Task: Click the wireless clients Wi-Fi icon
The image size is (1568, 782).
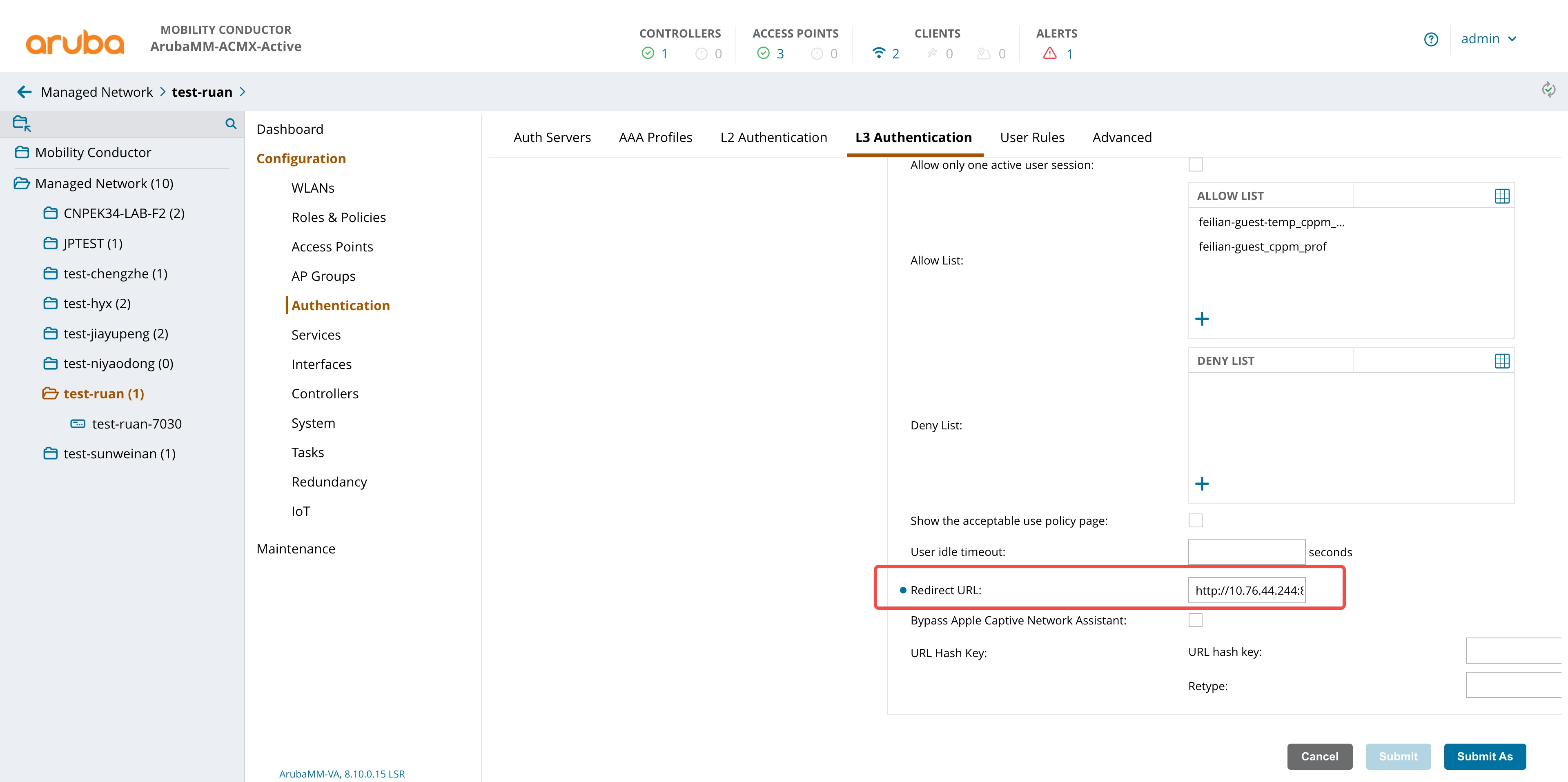Action: (878, 53)
